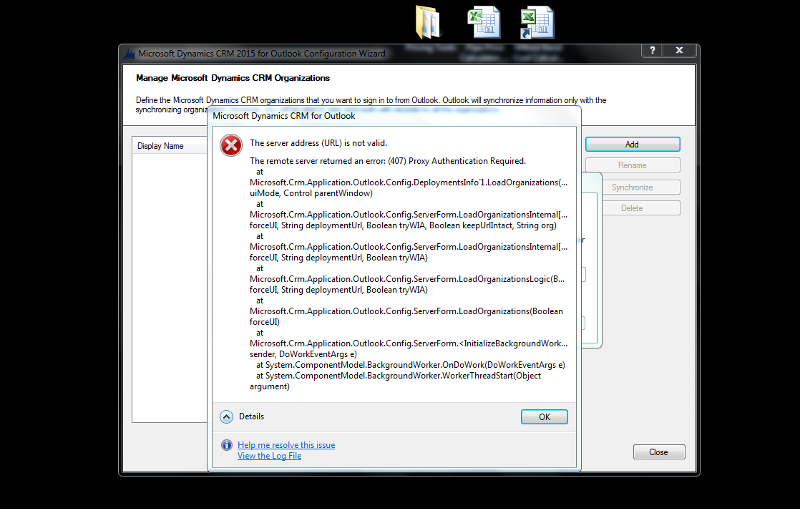Select 'The server address (URL) is not valid.' text
The width and height of the screenshot is (800, 509).
pyautogui.click(x=318, y=143)
